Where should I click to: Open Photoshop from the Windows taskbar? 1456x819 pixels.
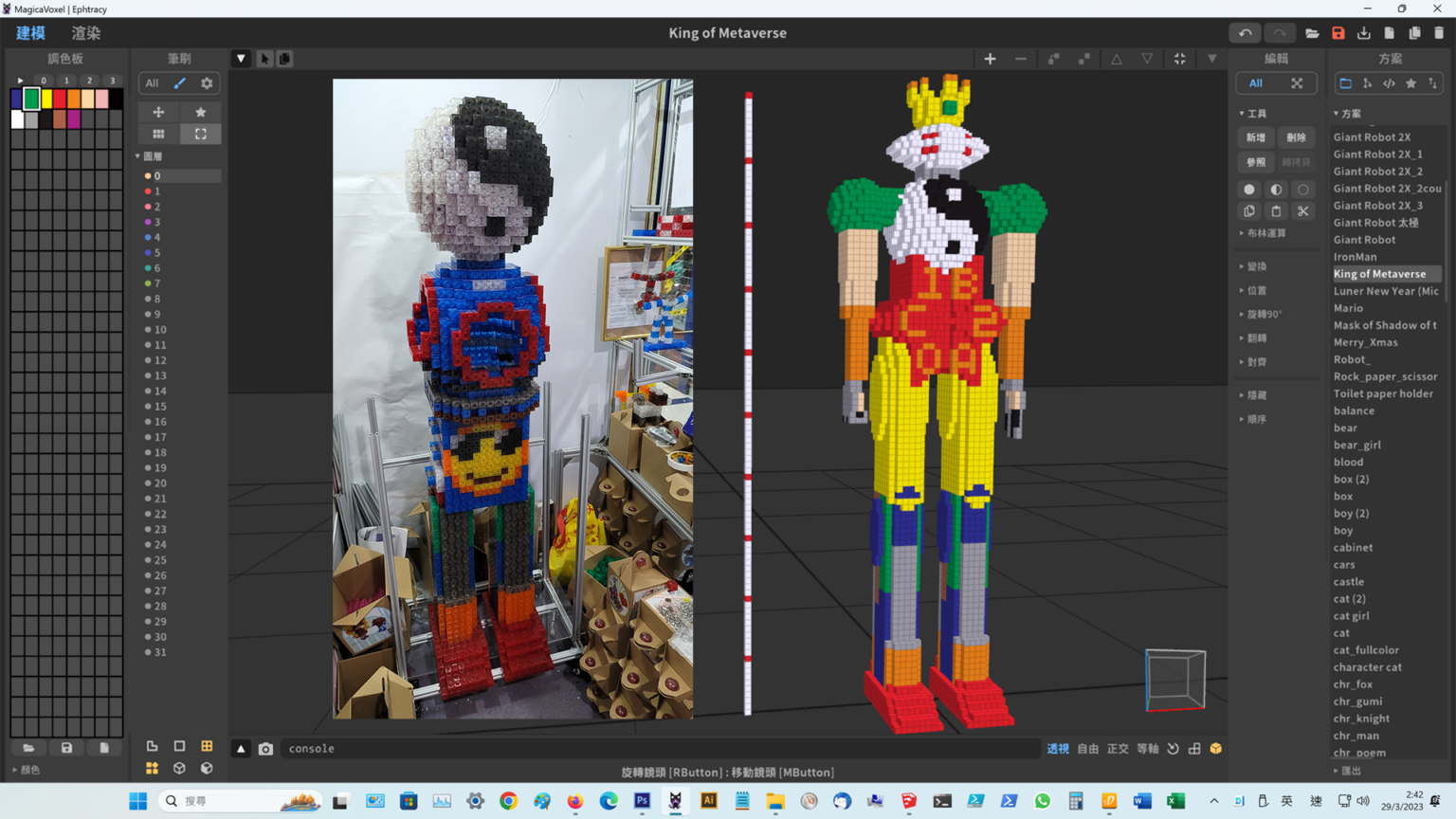pos(642,801)
